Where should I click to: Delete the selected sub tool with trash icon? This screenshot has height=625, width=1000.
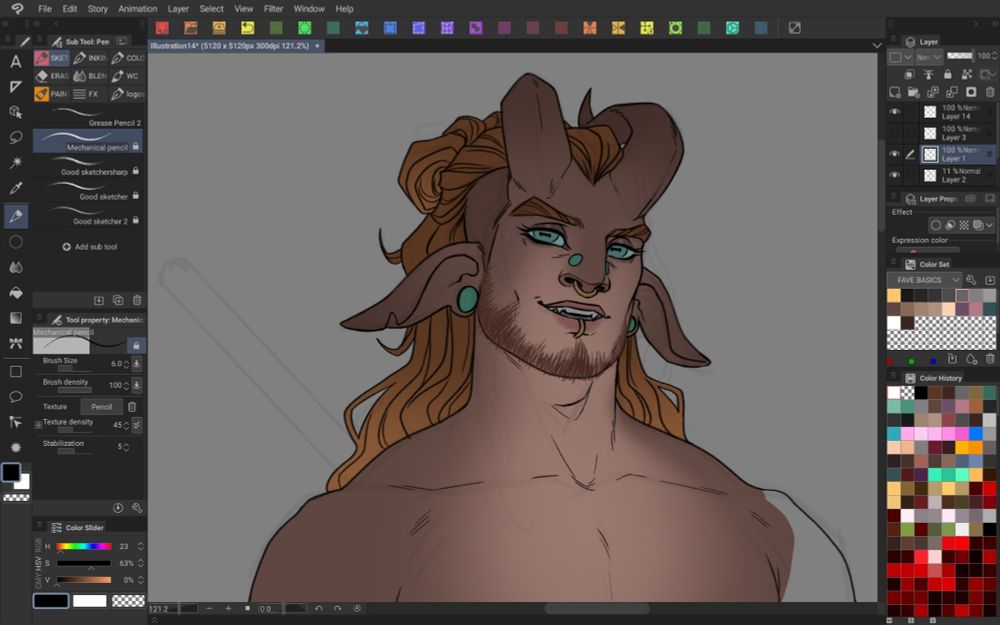click(137, 300)
